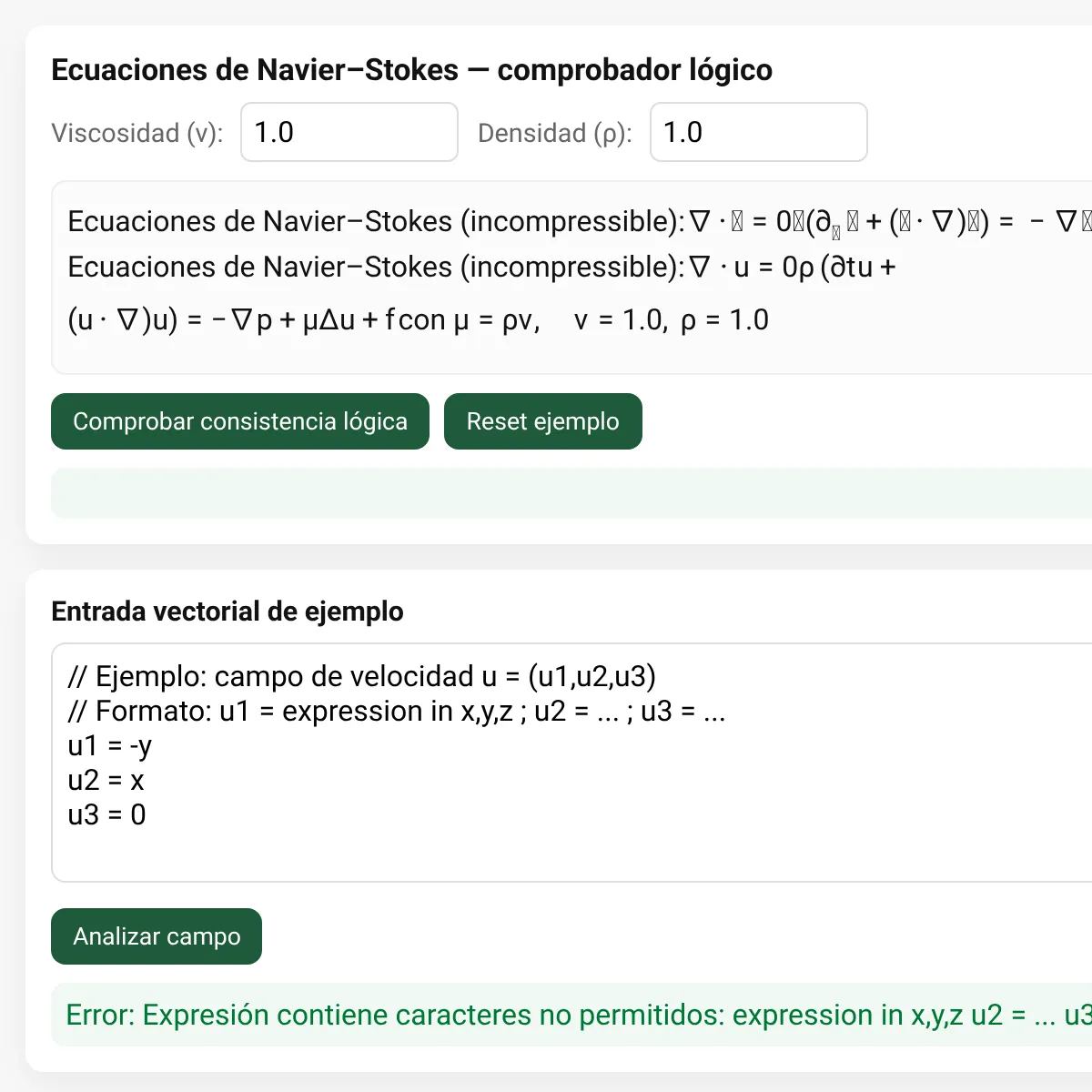The image size is (1092, 1092).
Task: Click the empty consistency result box
Action: (x=571, y=493)
